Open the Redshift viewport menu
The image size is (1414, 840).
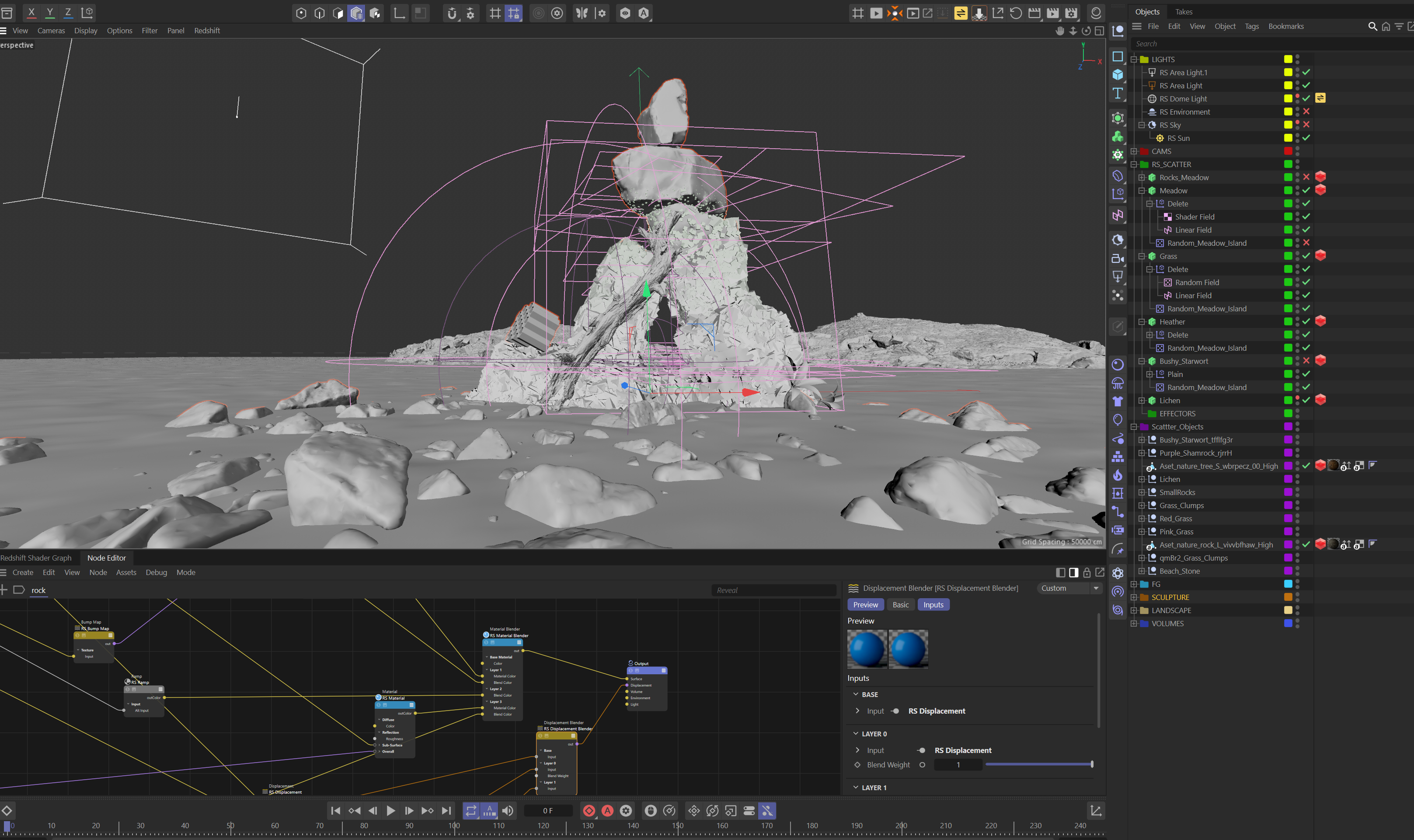tap(206, 31)
